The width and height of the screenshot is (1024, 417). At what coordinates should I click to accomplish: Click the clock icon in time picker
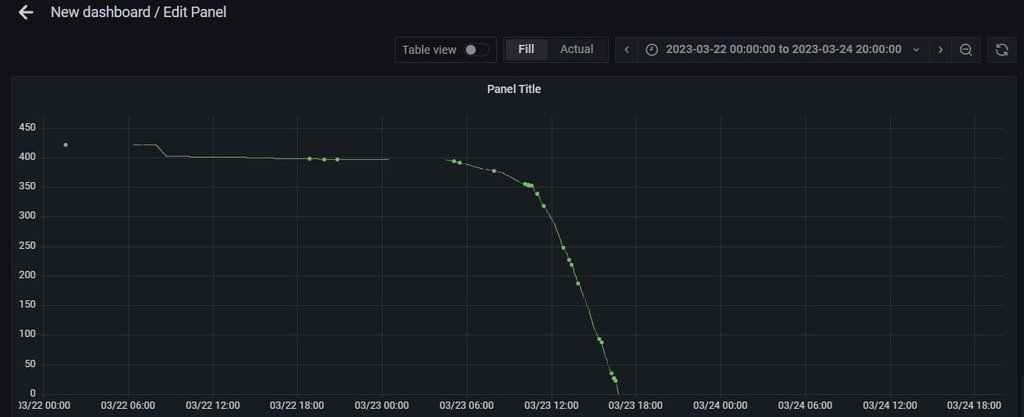coord(652,49)
